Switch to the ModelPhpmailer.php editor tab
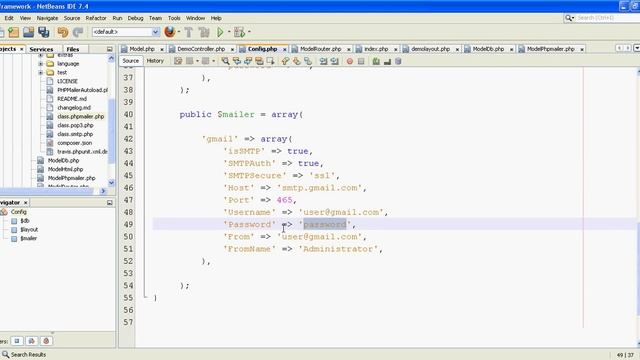Viewport: 640px width, 360px height. tap(551, 49)
